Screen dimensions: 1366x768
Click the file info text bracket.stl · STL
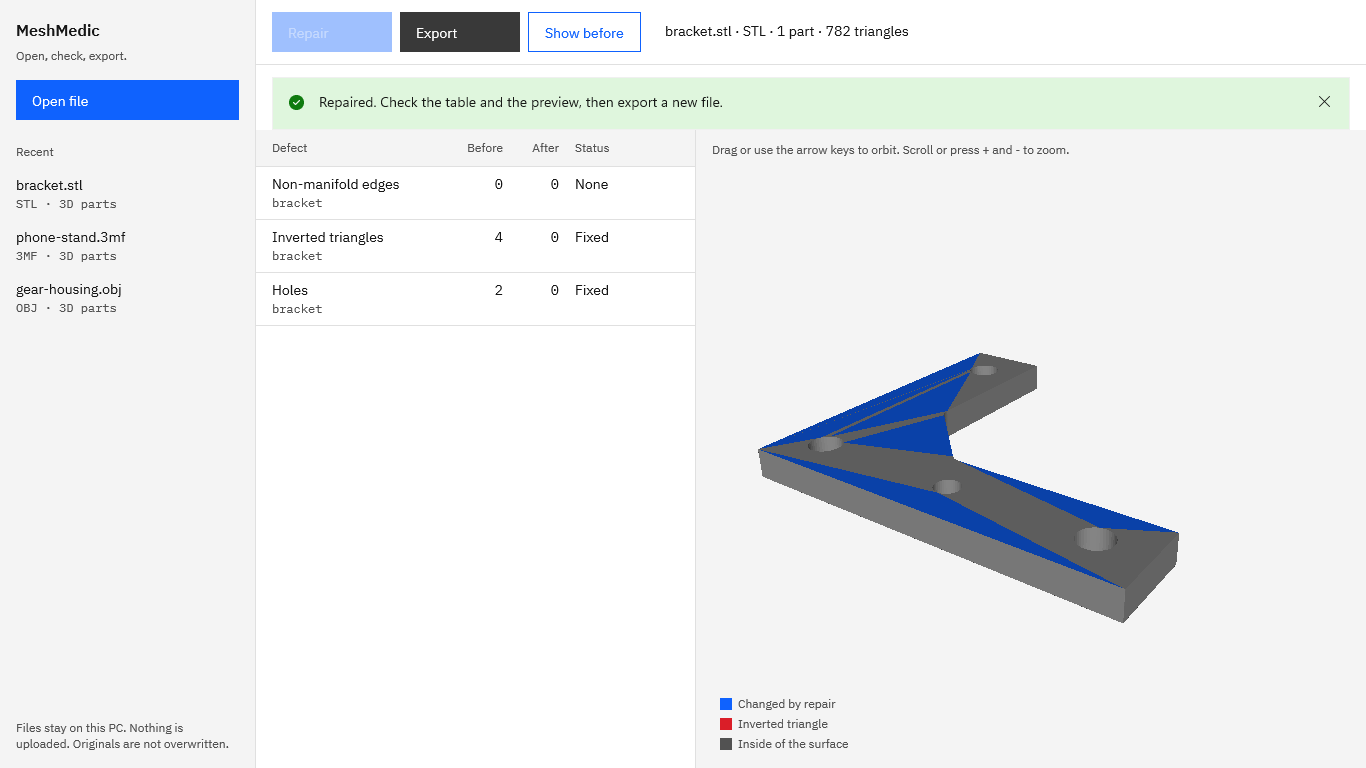point(787,31)
